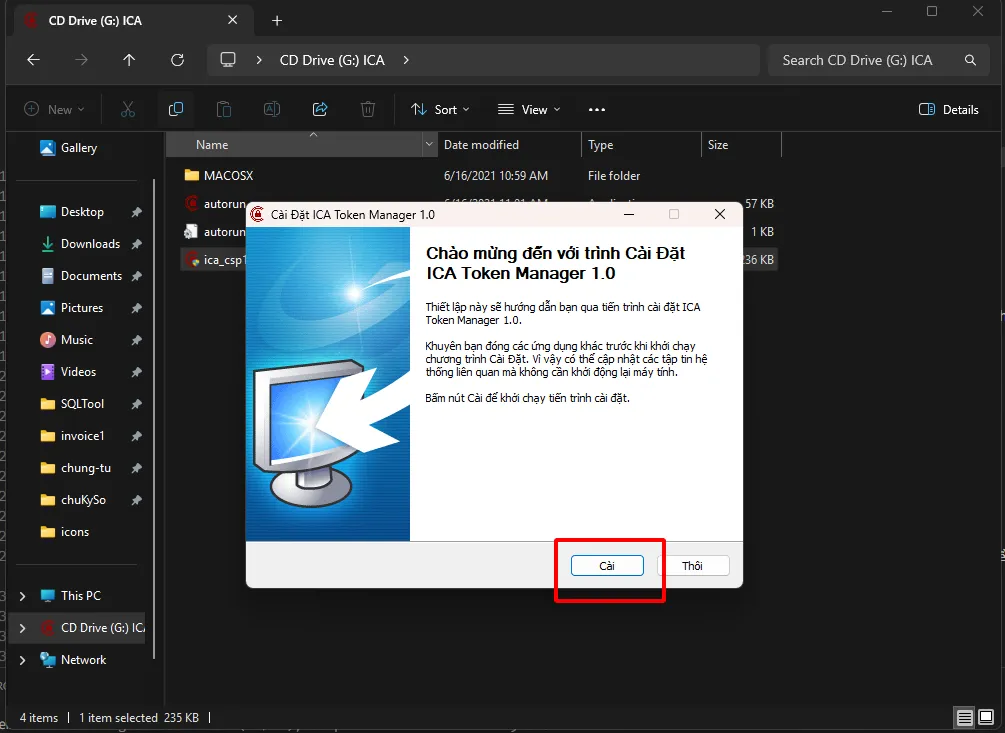
Task: Open the New dropdown in Explorer toolbar
Action: pos(54,110)
